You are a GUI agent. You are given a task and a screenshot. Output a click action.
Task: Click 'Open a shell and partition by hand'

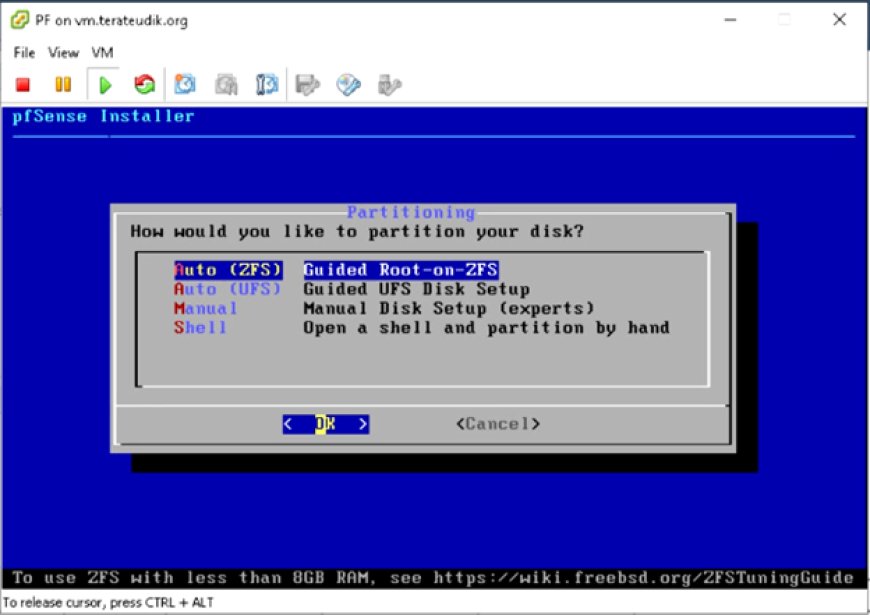(487, 327)
